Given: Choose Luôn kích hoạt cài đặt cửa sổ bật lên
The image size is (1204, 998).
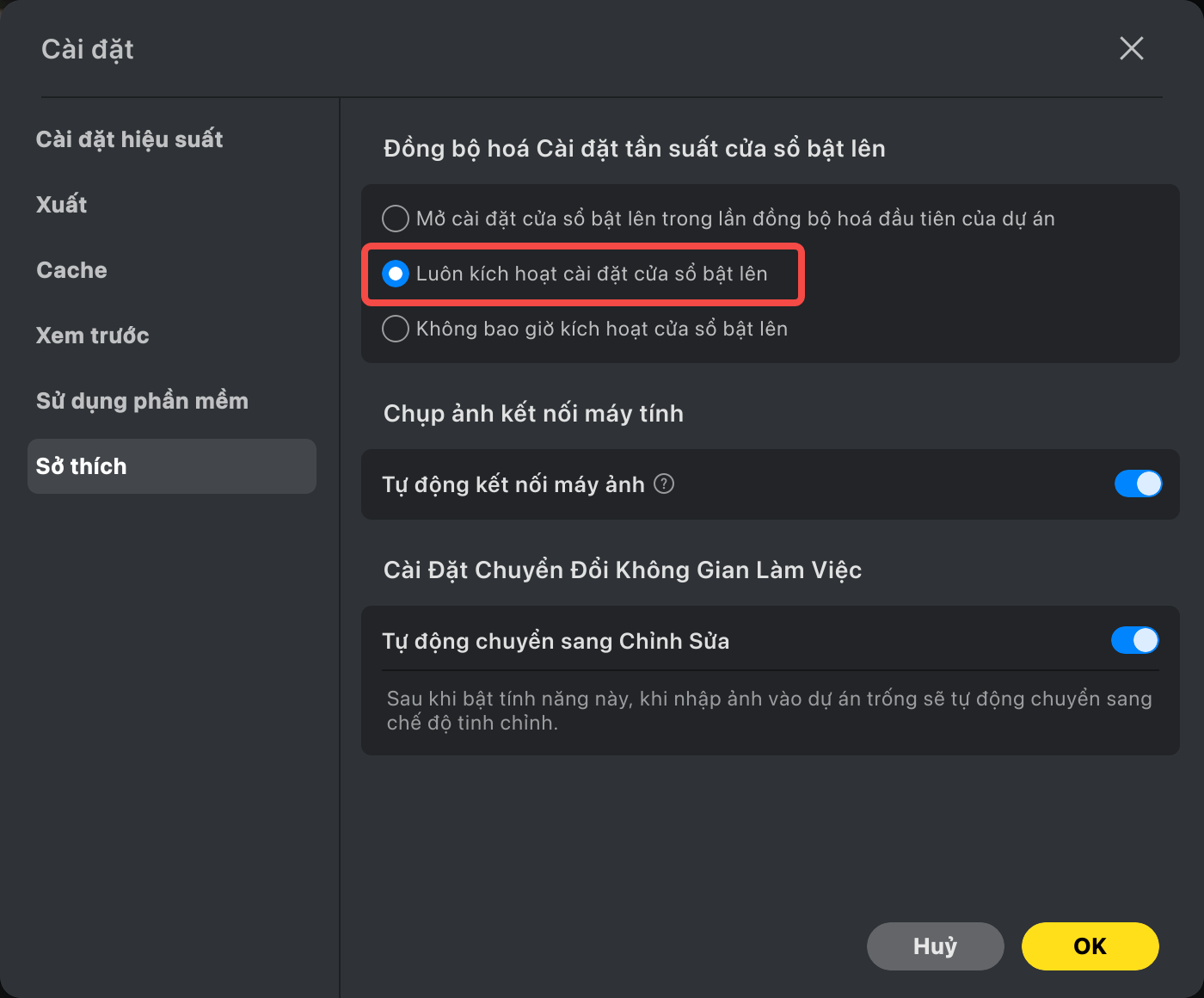Looking at the screenshot, I should 395,274.
